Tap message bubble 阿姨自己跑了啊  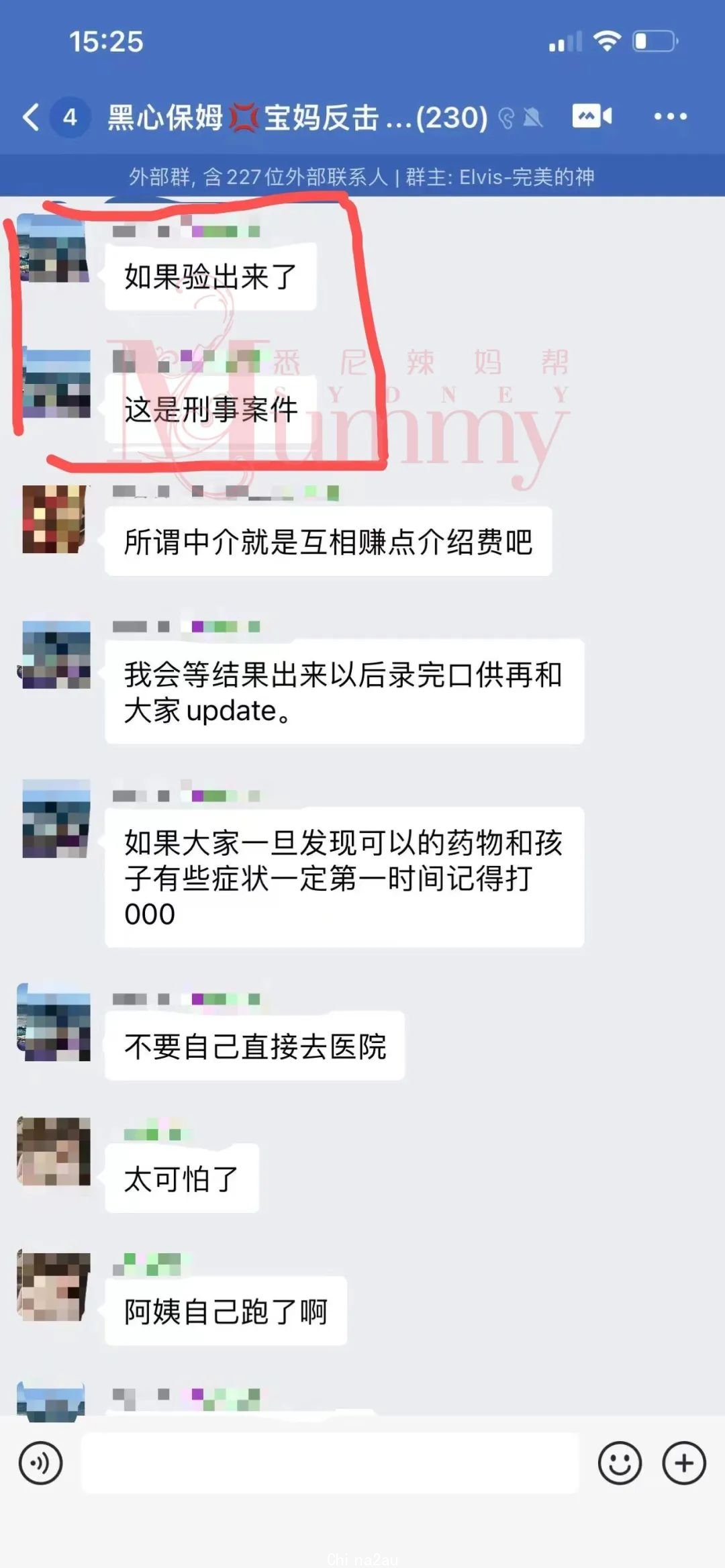[226, 1311]
